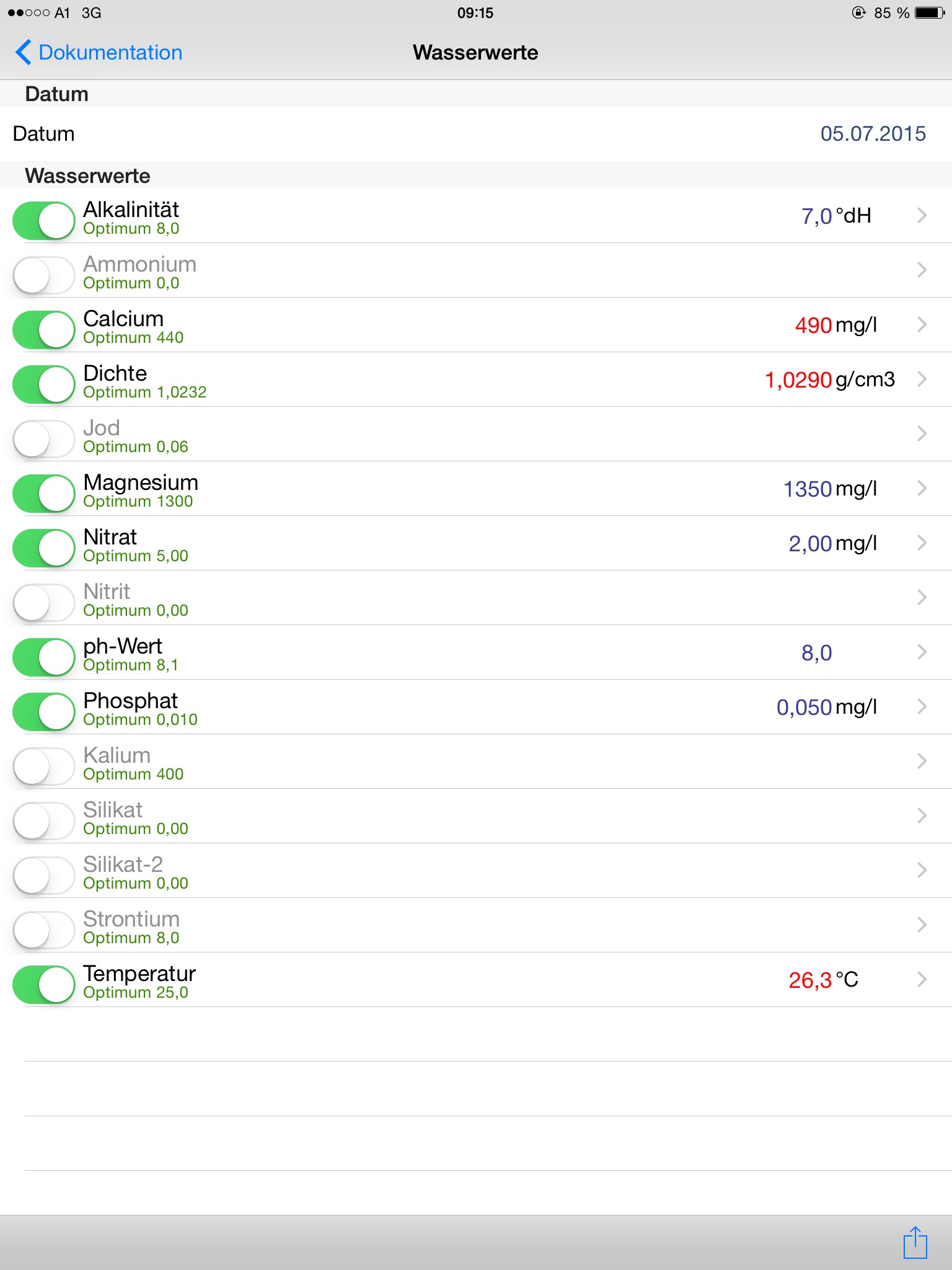Tap the Nitrat value 2,00 mg/l

(832, 543)
